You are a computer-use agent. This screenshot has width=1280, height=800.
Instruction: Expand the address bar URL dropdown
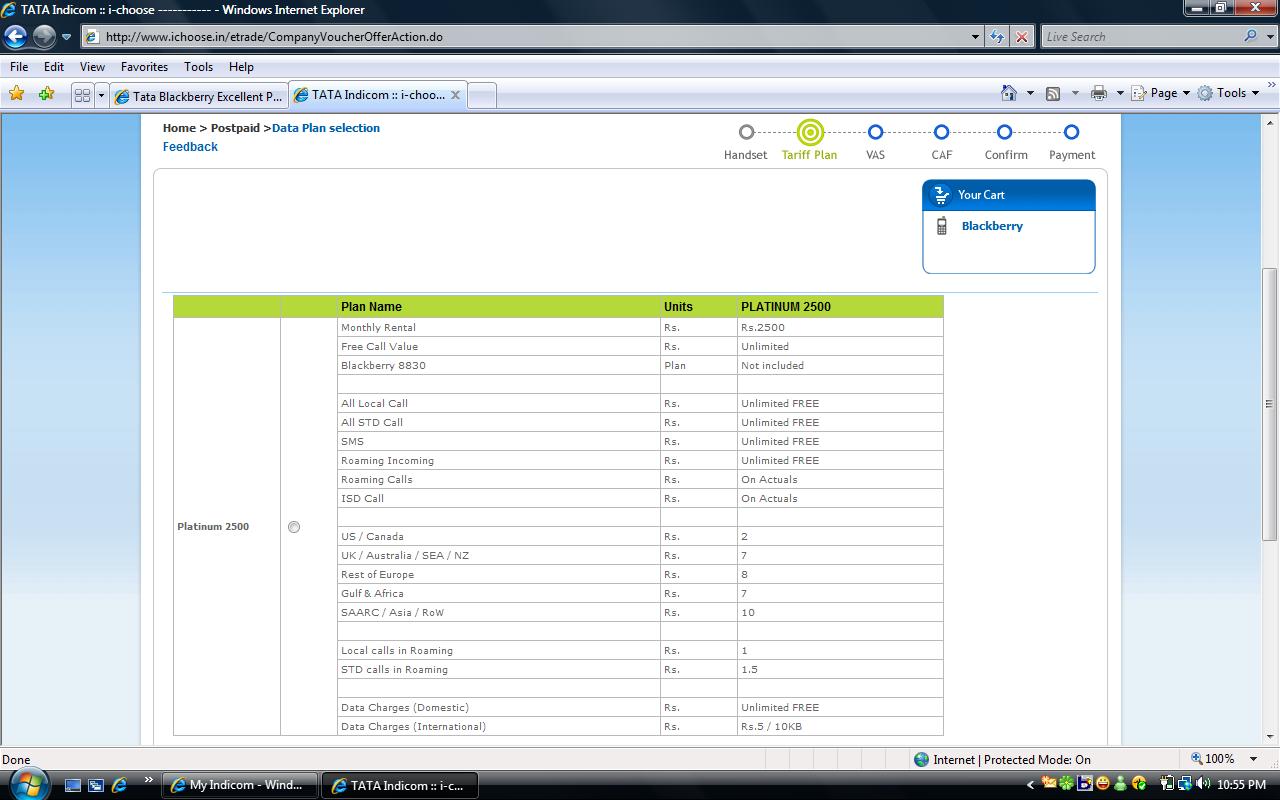(975, 37)
